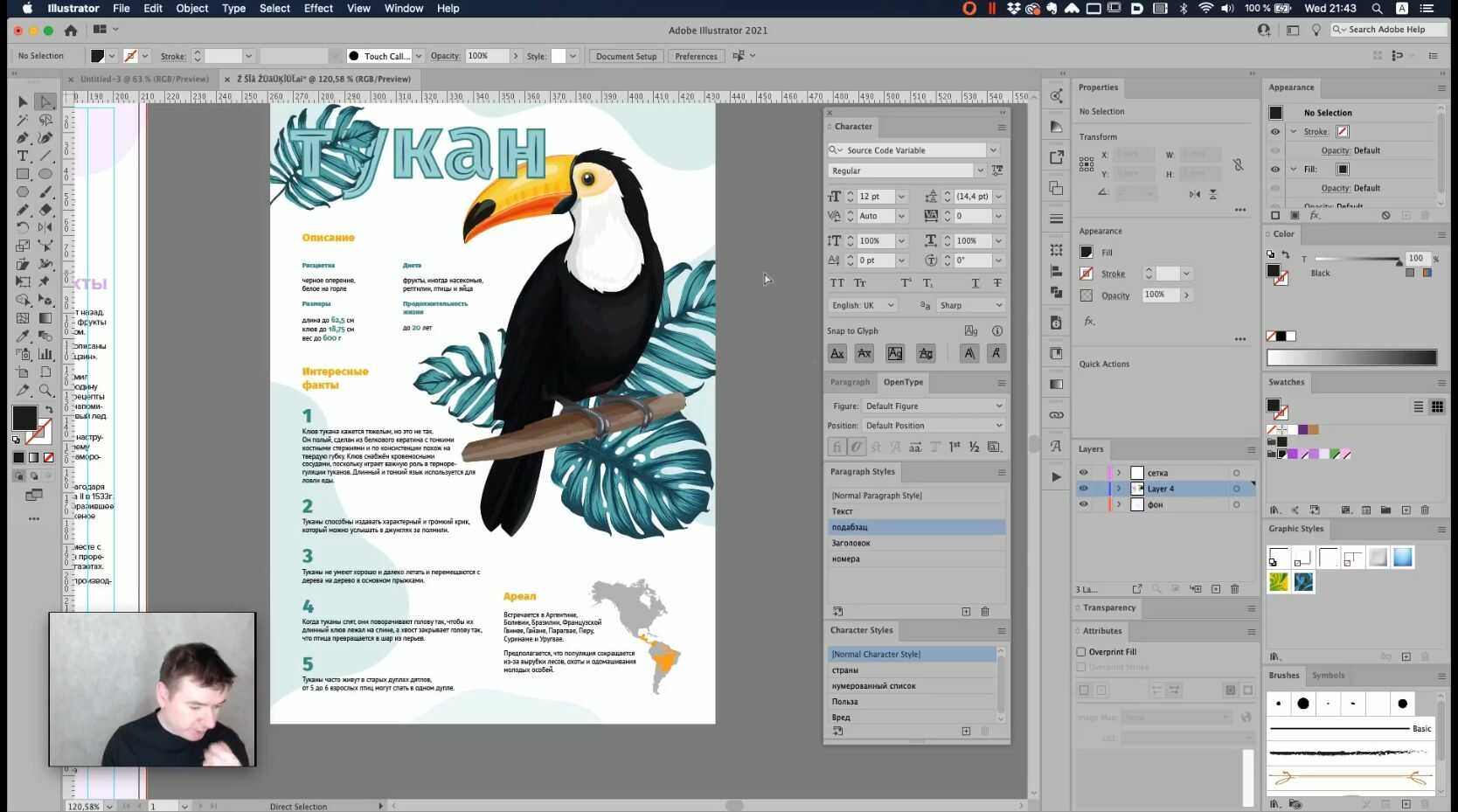Create new paragraph style icon
This screenshot has height=812, width=1458.
[x=966, y=612]
